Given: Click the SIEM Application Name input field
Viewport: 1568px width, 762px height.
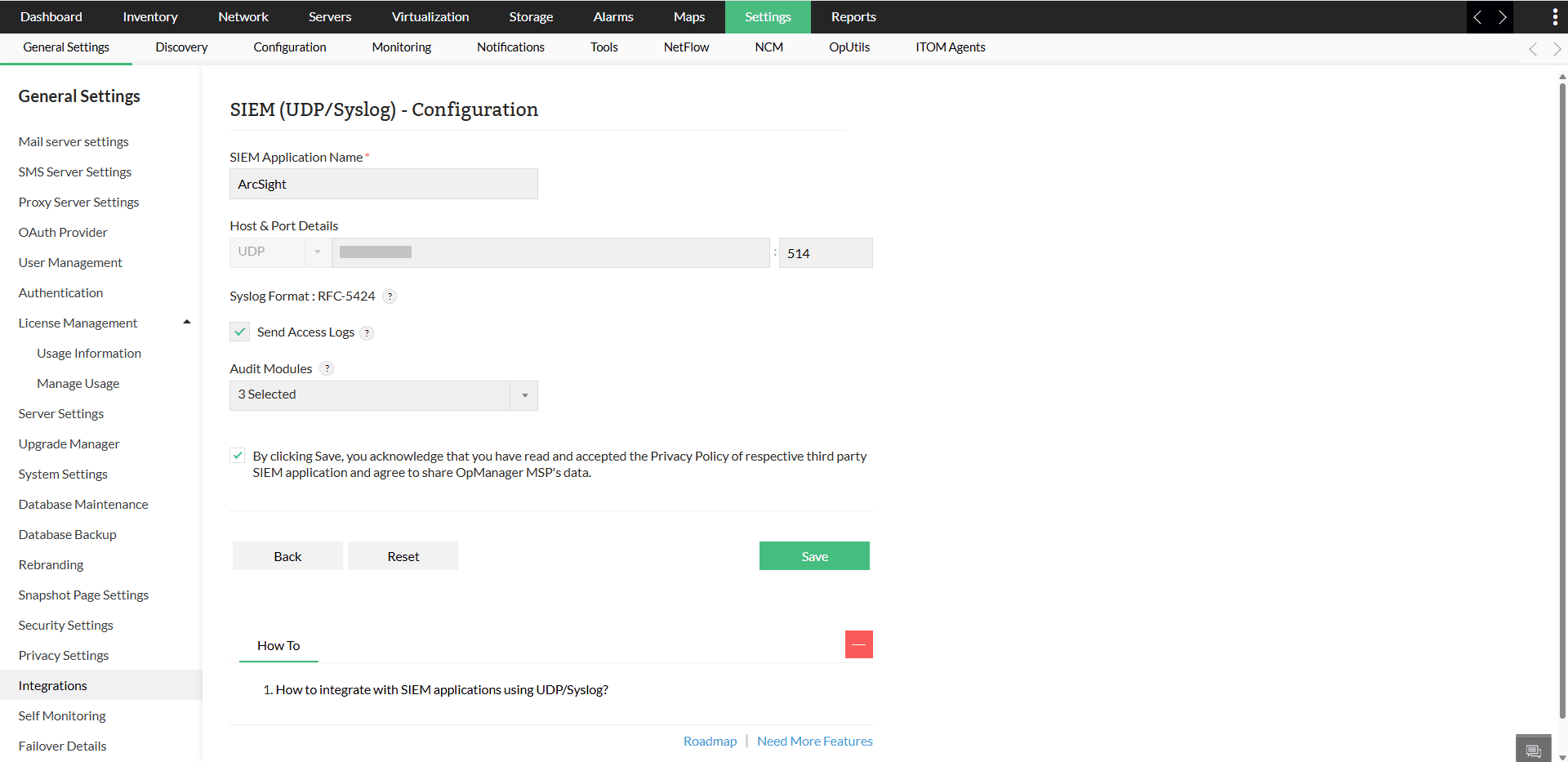Looking at the screenshot, I should pos(383,184).
